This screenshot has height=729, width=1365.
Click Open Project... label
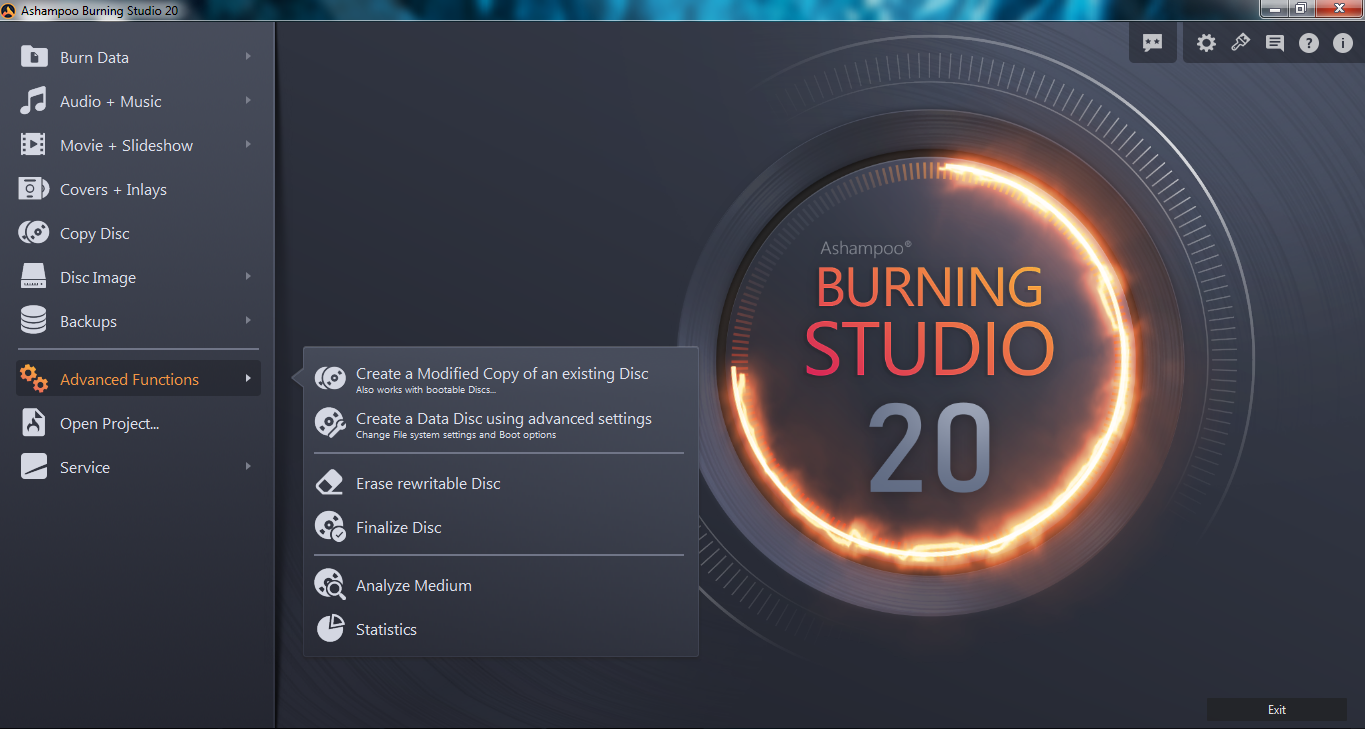click(109, 423)
